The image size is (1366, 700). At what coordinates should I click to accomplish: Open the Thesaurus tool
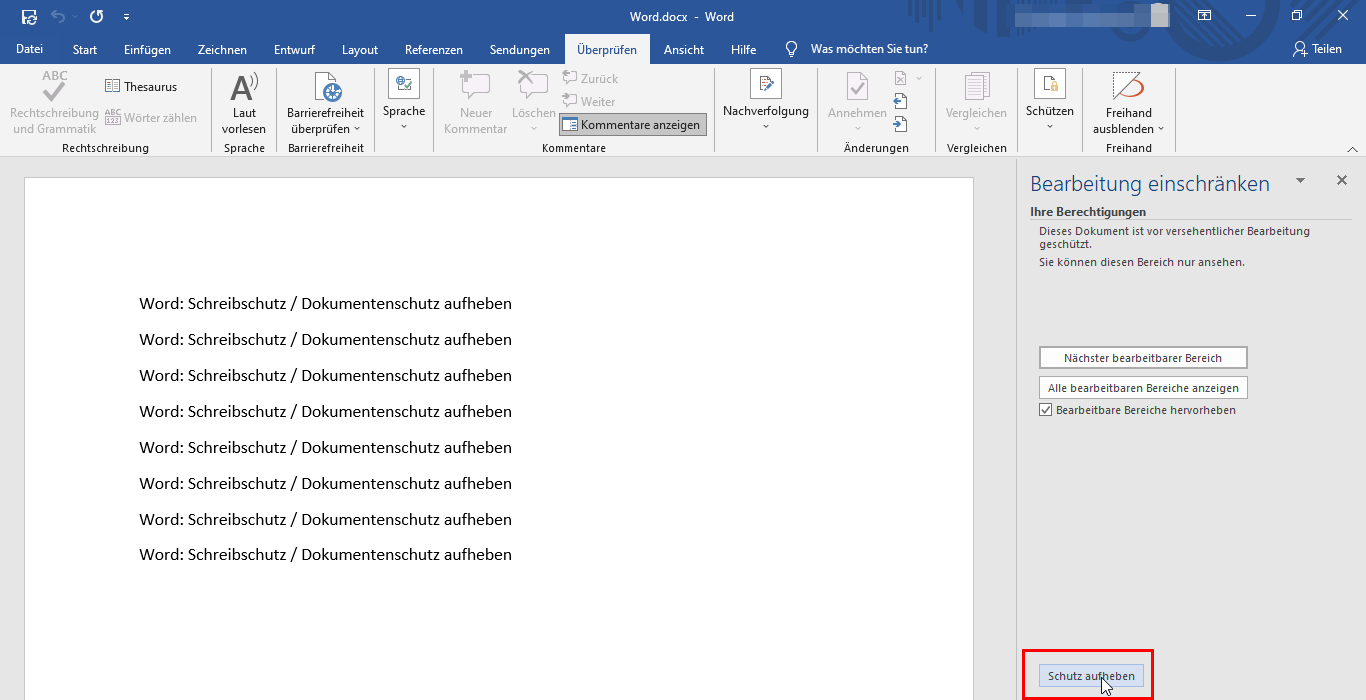pos(141,87)
